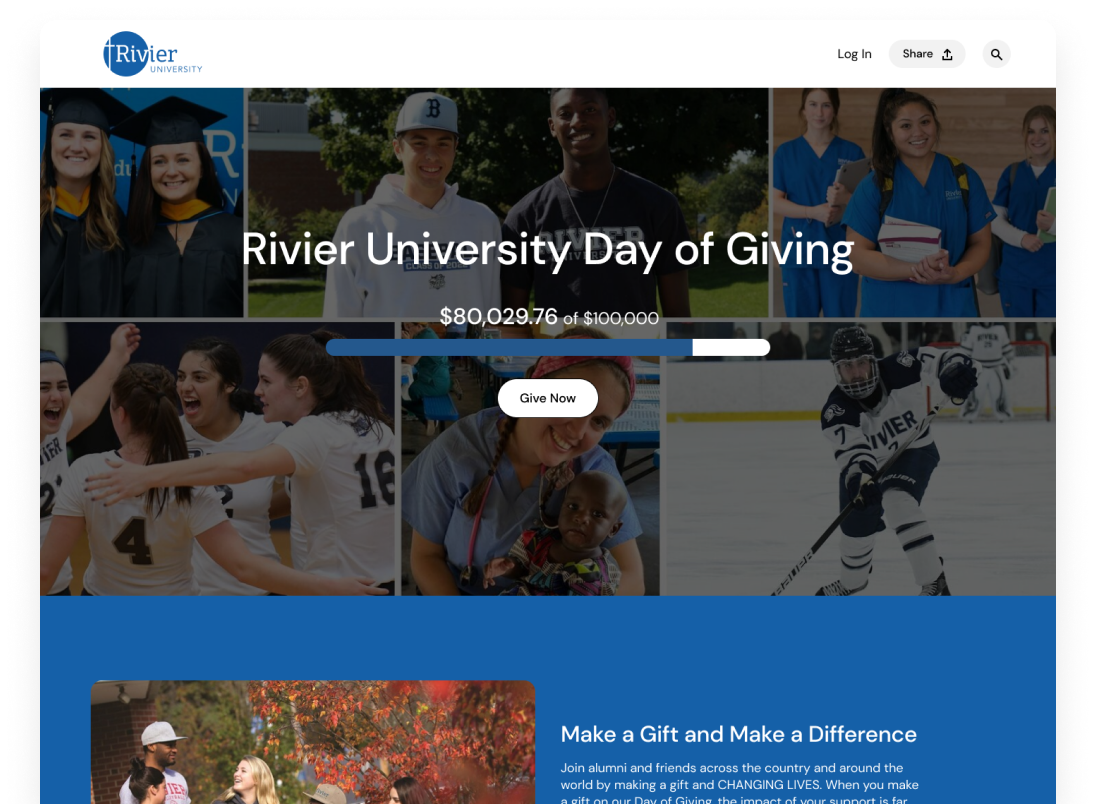Open the Log In link
Viewport: 1096px width, 804px height.
tap(854, 54)
